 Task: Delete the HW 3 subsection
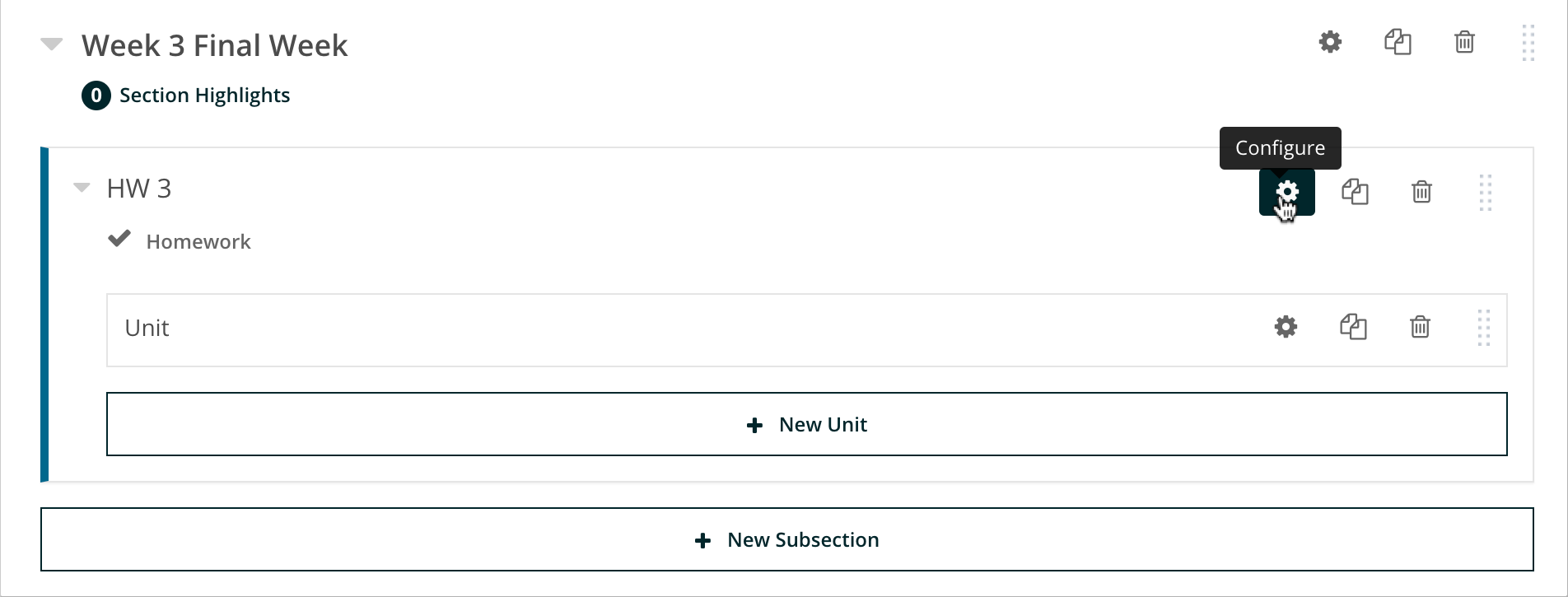click(x=1421, y=192)
